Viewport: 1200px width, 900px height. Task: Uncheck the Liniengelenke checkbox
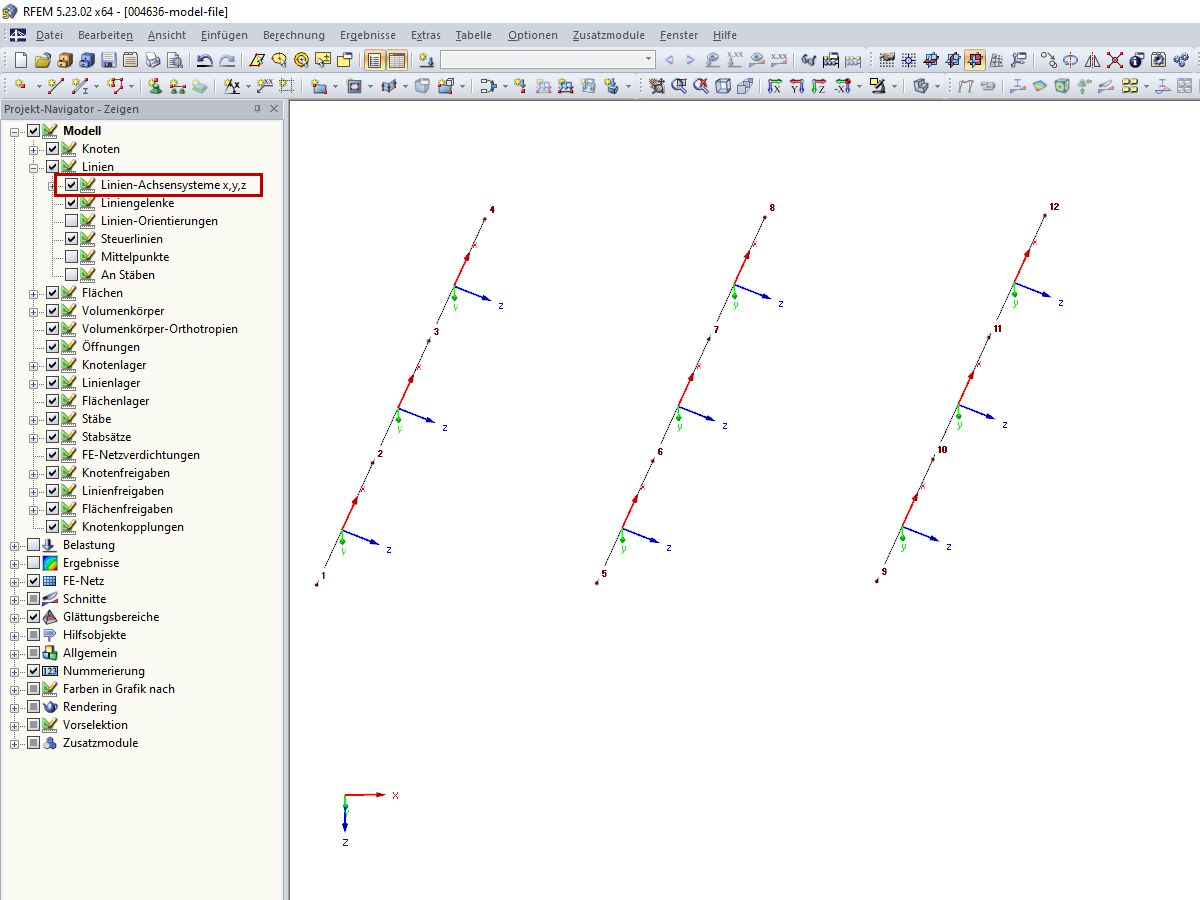[72, 203]
